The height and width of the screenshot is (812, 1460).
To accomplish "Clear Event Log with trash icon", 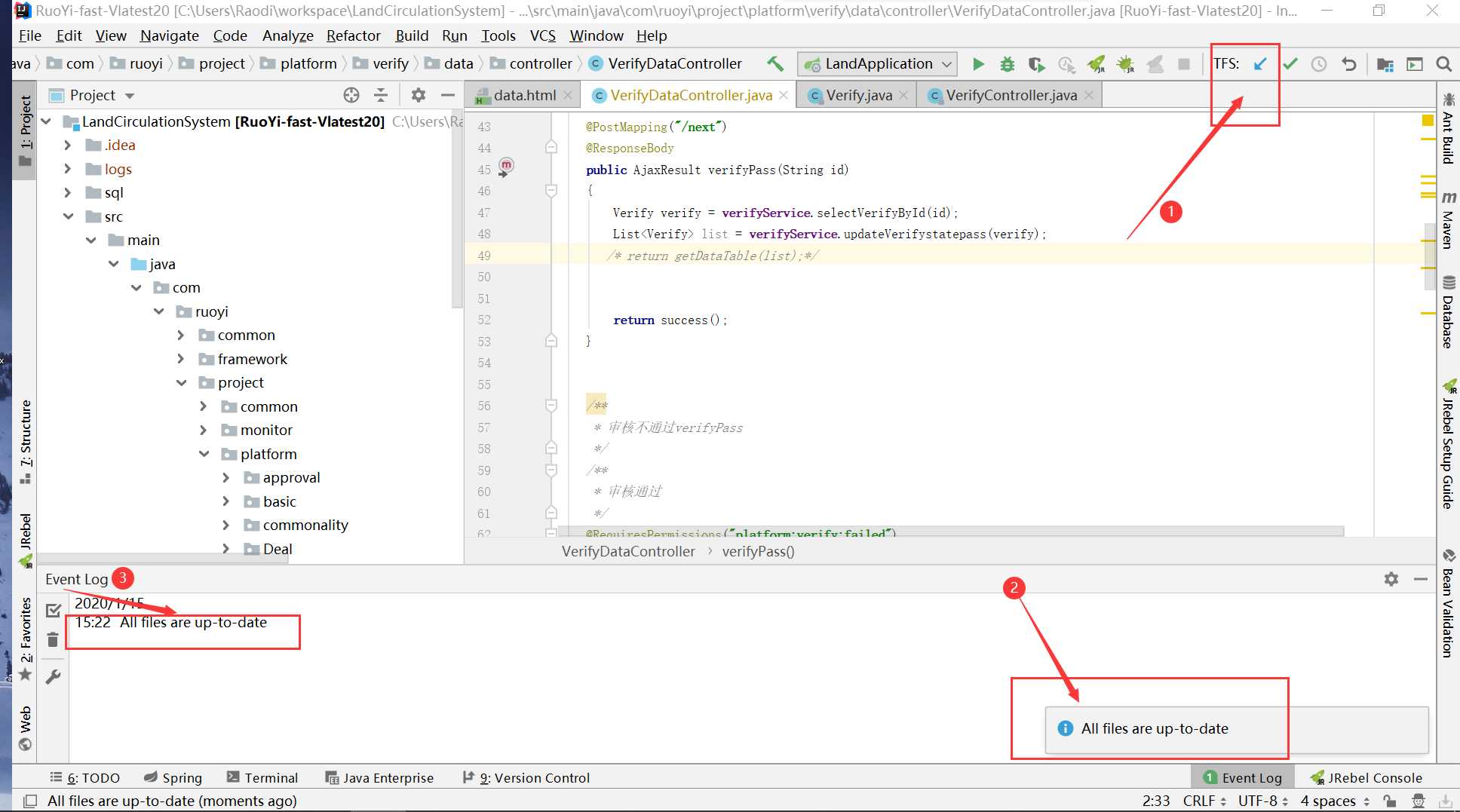I will [53, 640].
